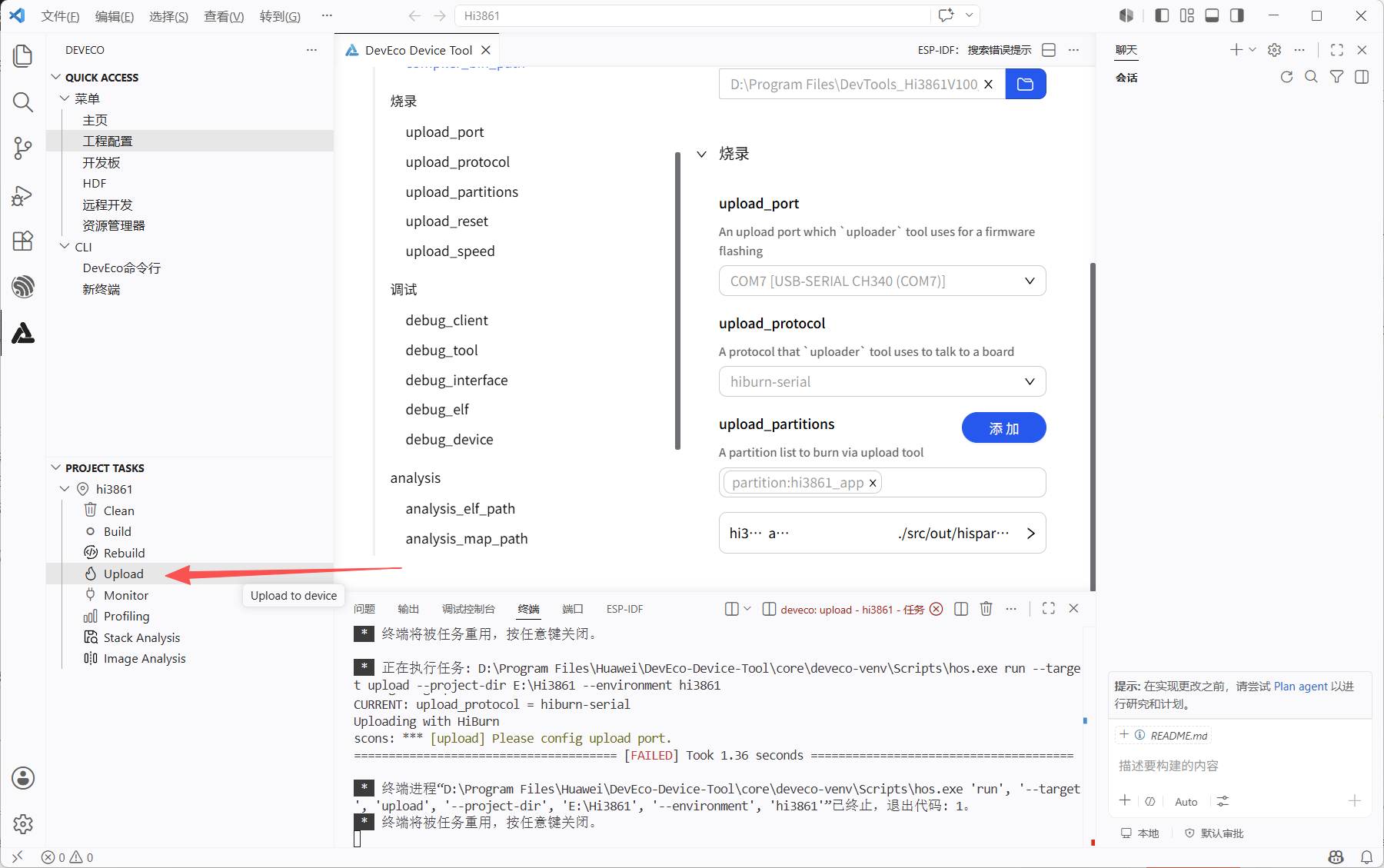Toggle chat sessions side-by-side layout
1384x868 pixels.
[x=1362, y=77]
